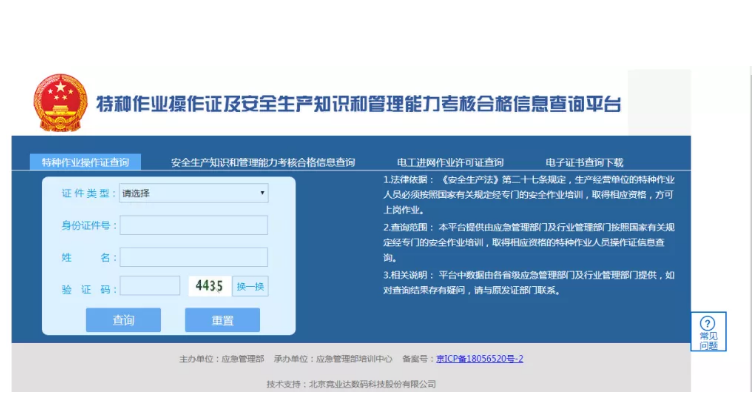
Task: Click the platform title heading
Action: coord(358,105)
